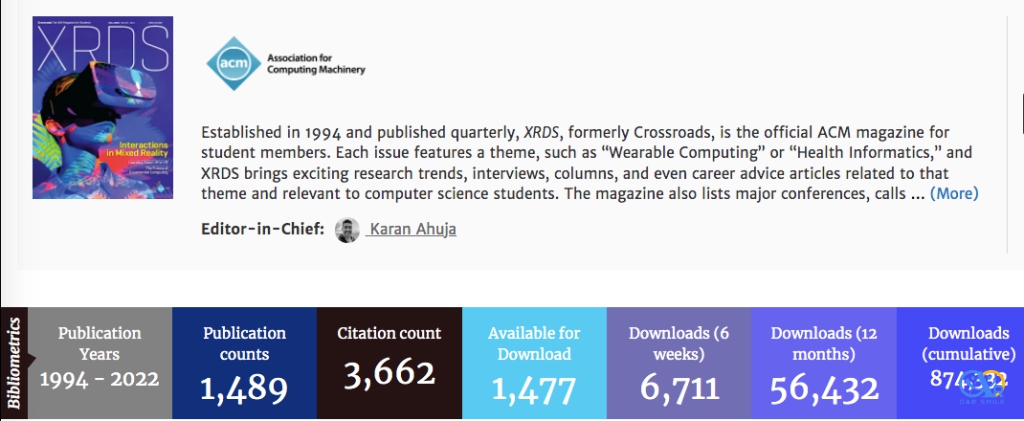Viewport: 1024px width, 421px height.
Task: Open Karan Ahuja's profile link
Action: tap(414, 230)
